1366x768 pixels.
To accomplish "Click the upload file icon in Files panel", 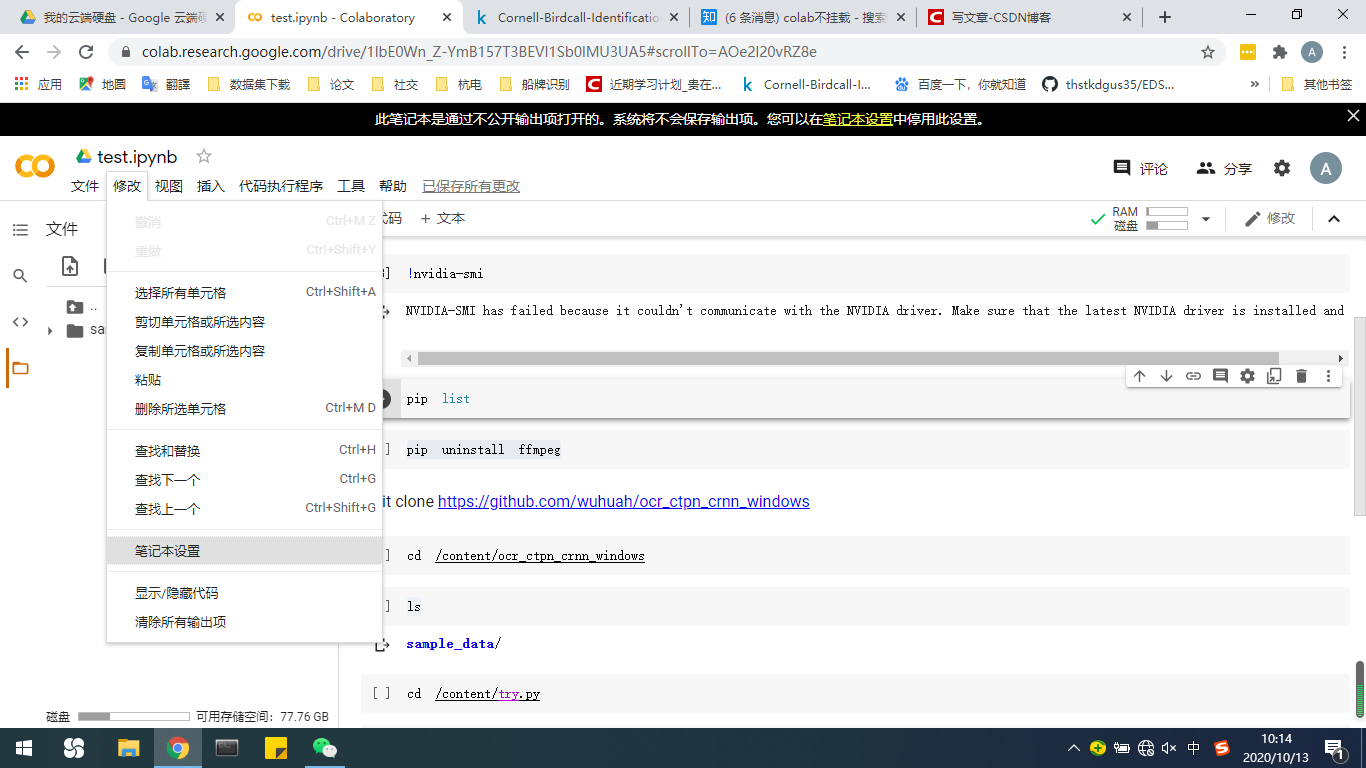I will pyautogui.click(x=70, y=266).
